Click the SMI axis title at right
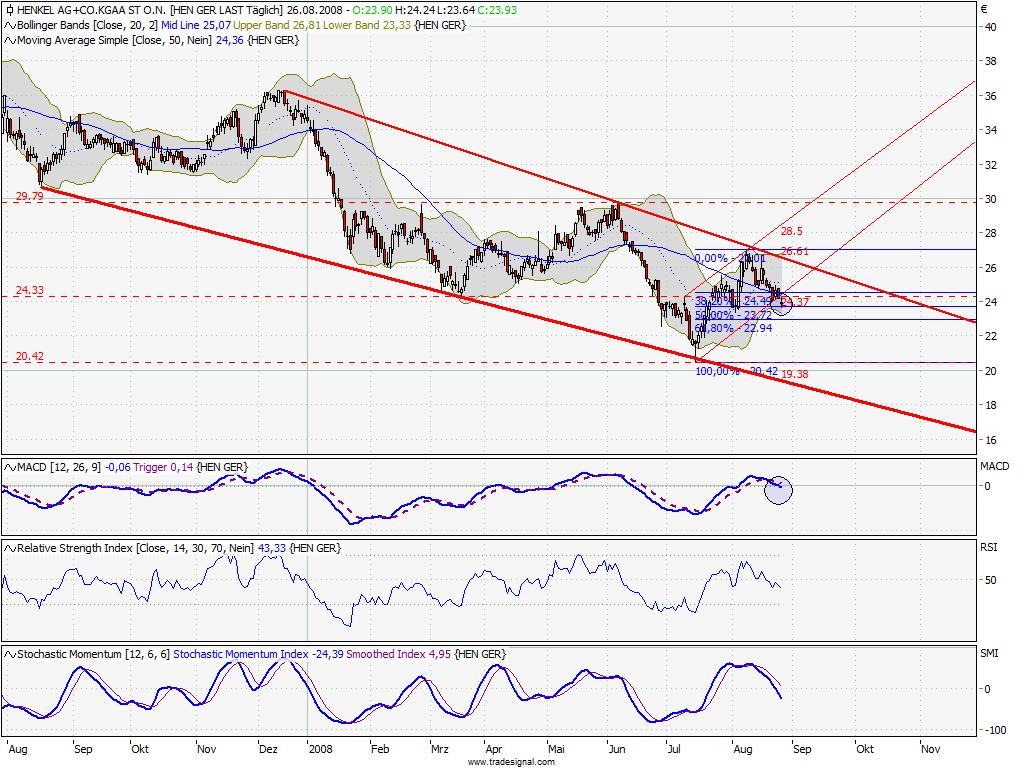 989,653
